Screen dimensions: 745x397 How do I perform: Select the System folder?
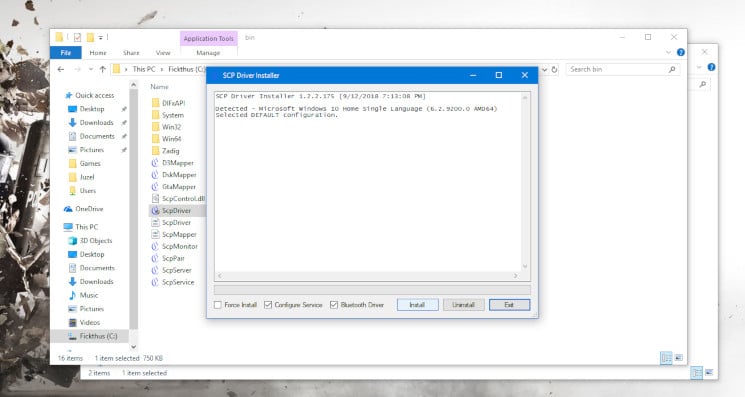click(x=172, y=115)
